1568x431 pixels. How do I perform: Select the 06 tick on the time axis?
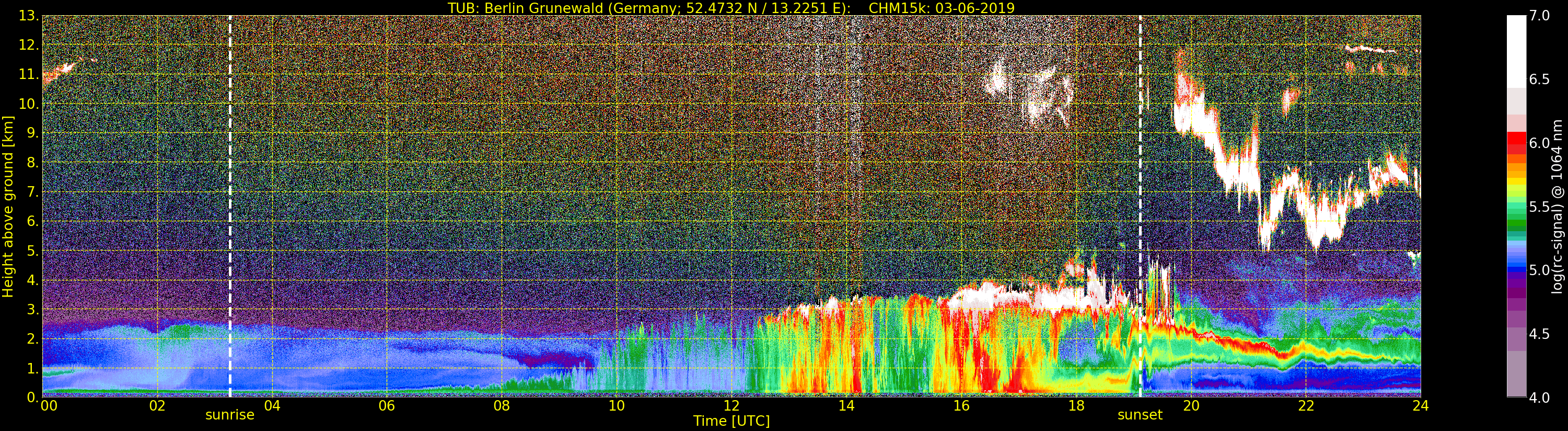387,406
